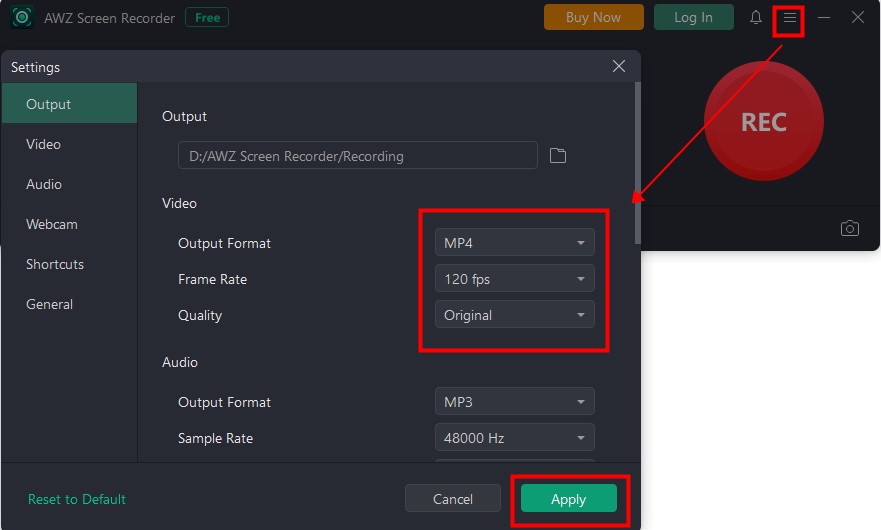Cancel the settings changes
The image size is (881, 530).
[x=452, y=499]
